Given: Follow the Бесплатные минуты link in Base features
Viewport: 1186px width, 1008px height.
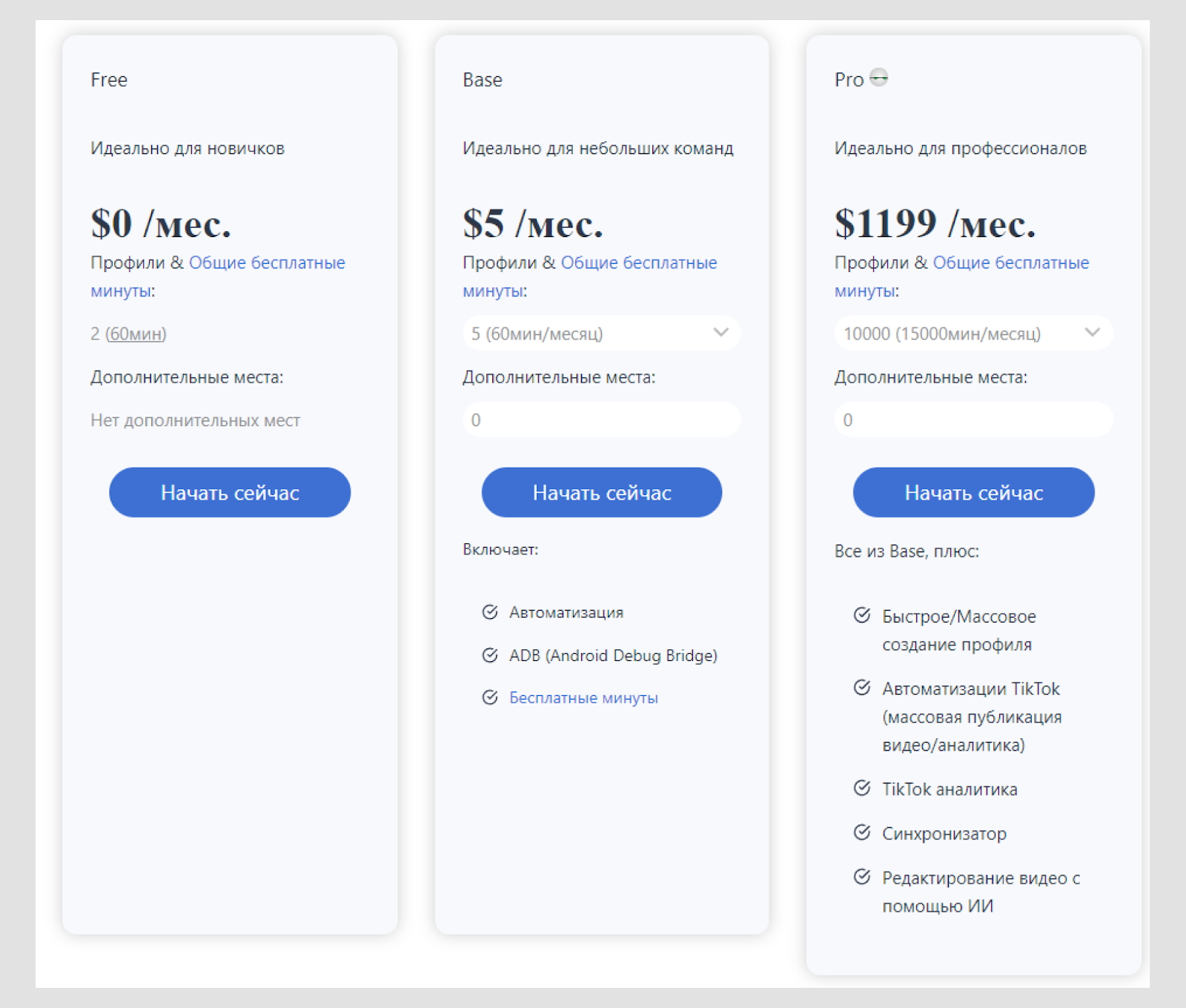Looking at the screenshot, I should [583, 698].
